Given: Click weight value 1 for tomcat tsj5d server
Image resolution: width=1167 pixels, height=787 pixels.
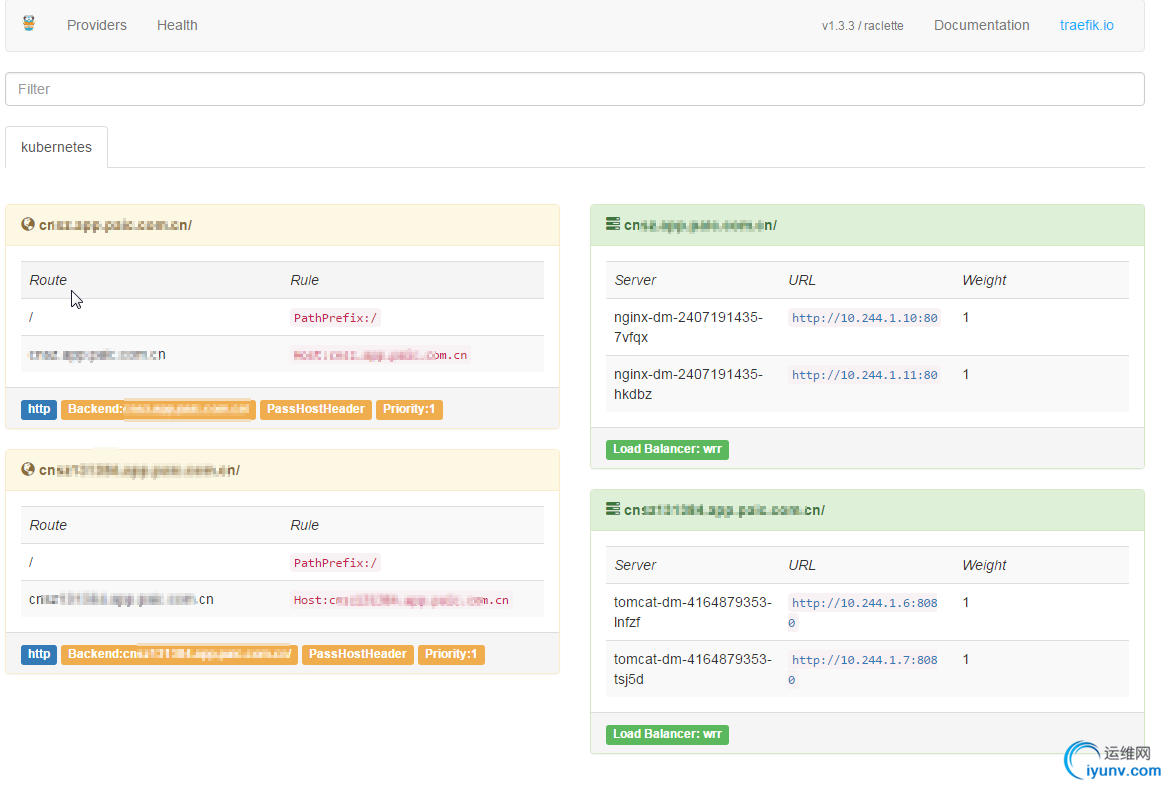Looking at the screenshot, I should [966, 660].
